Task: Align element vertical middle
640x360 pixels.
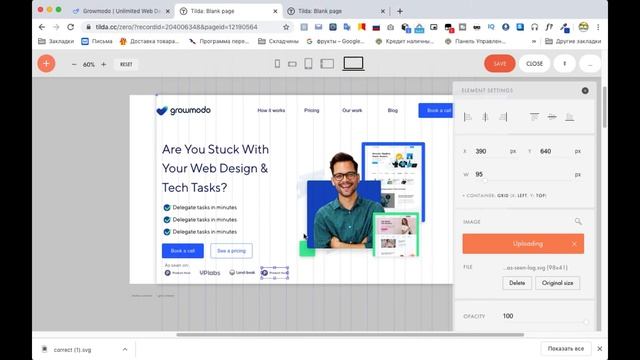Action: [552, 118]
